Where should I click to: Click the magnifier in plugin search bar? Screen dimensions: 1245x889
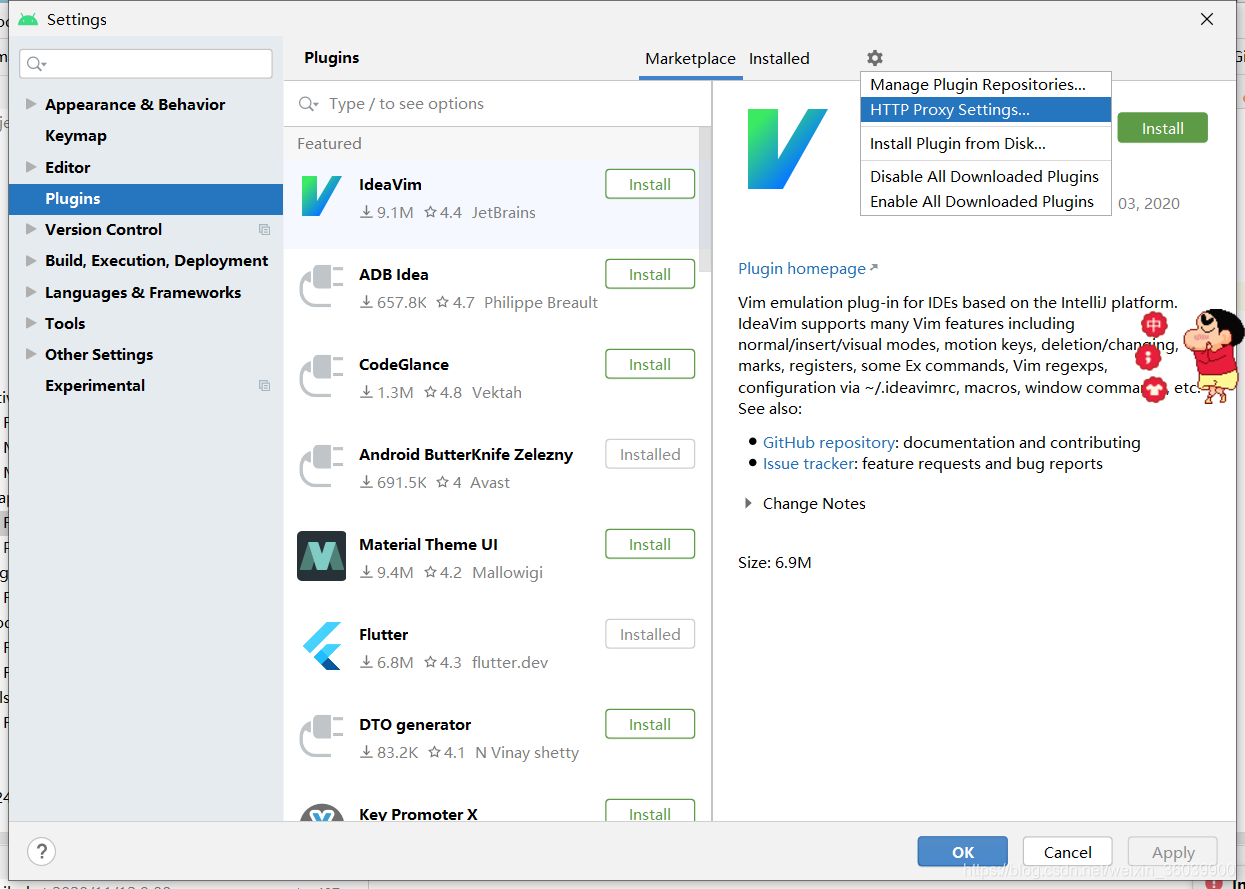coord(309,104)
